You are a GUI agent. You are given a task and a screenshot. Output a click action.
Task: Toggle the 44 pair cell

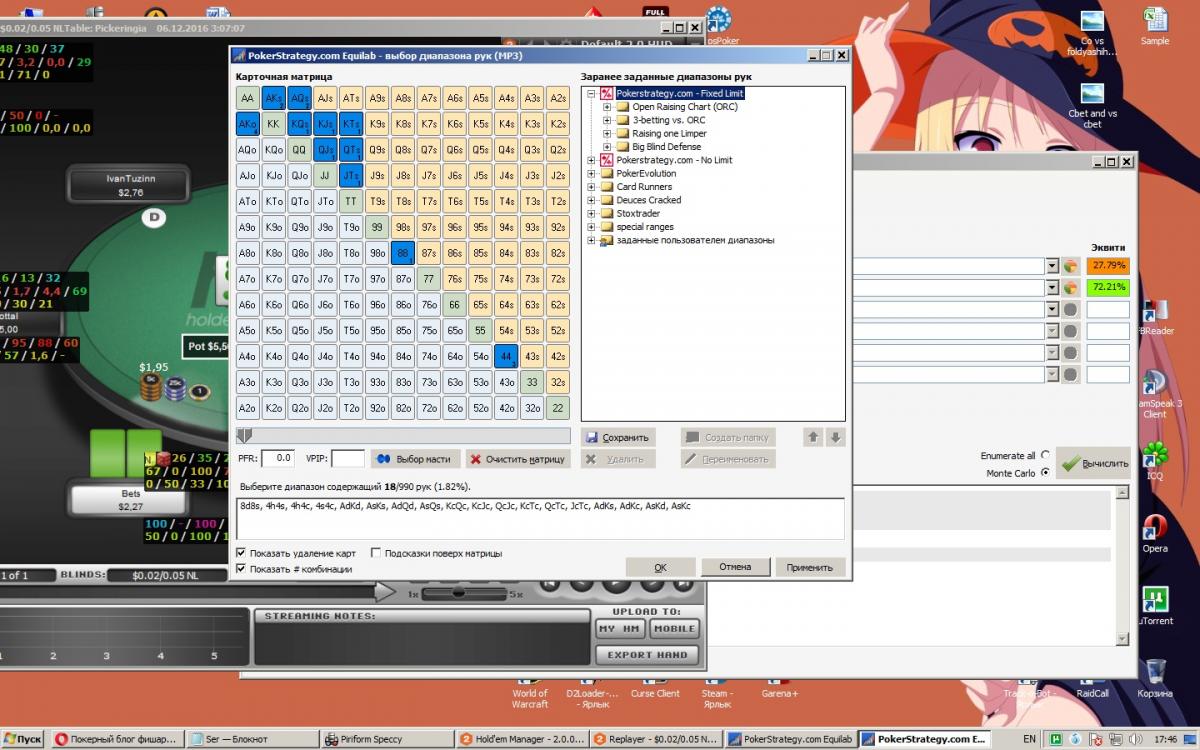coord(507,357)
